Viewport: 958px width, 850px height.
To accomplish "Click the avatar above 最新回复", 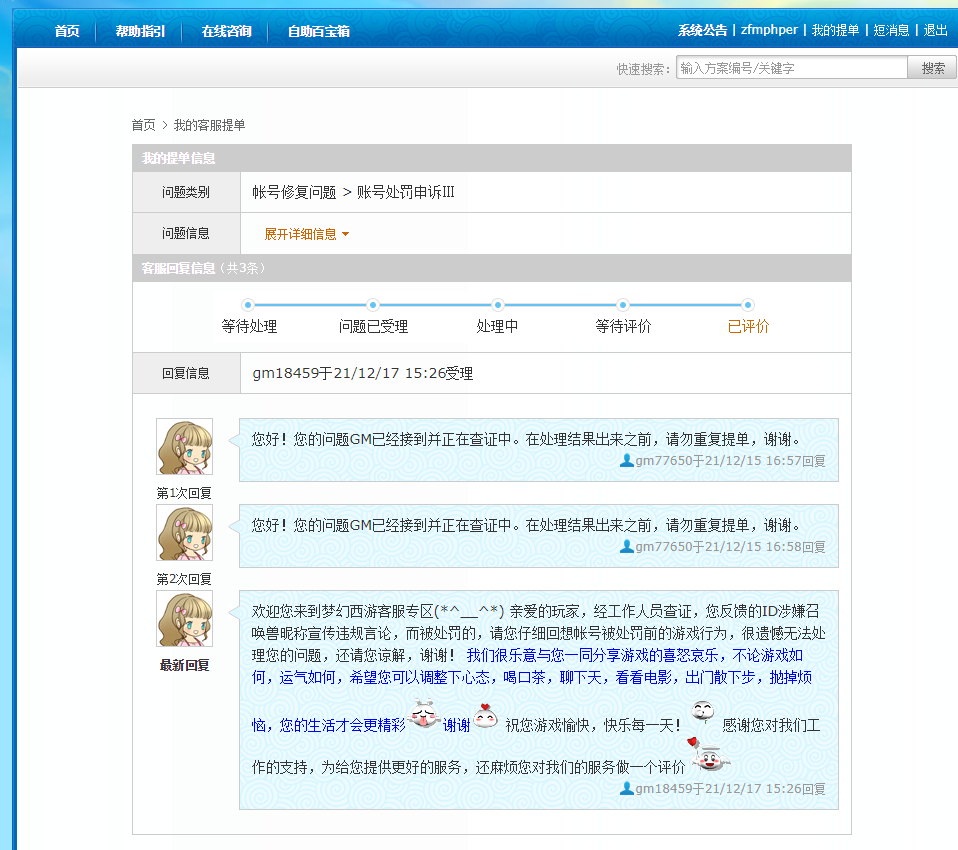I will [x=185, y=619].
